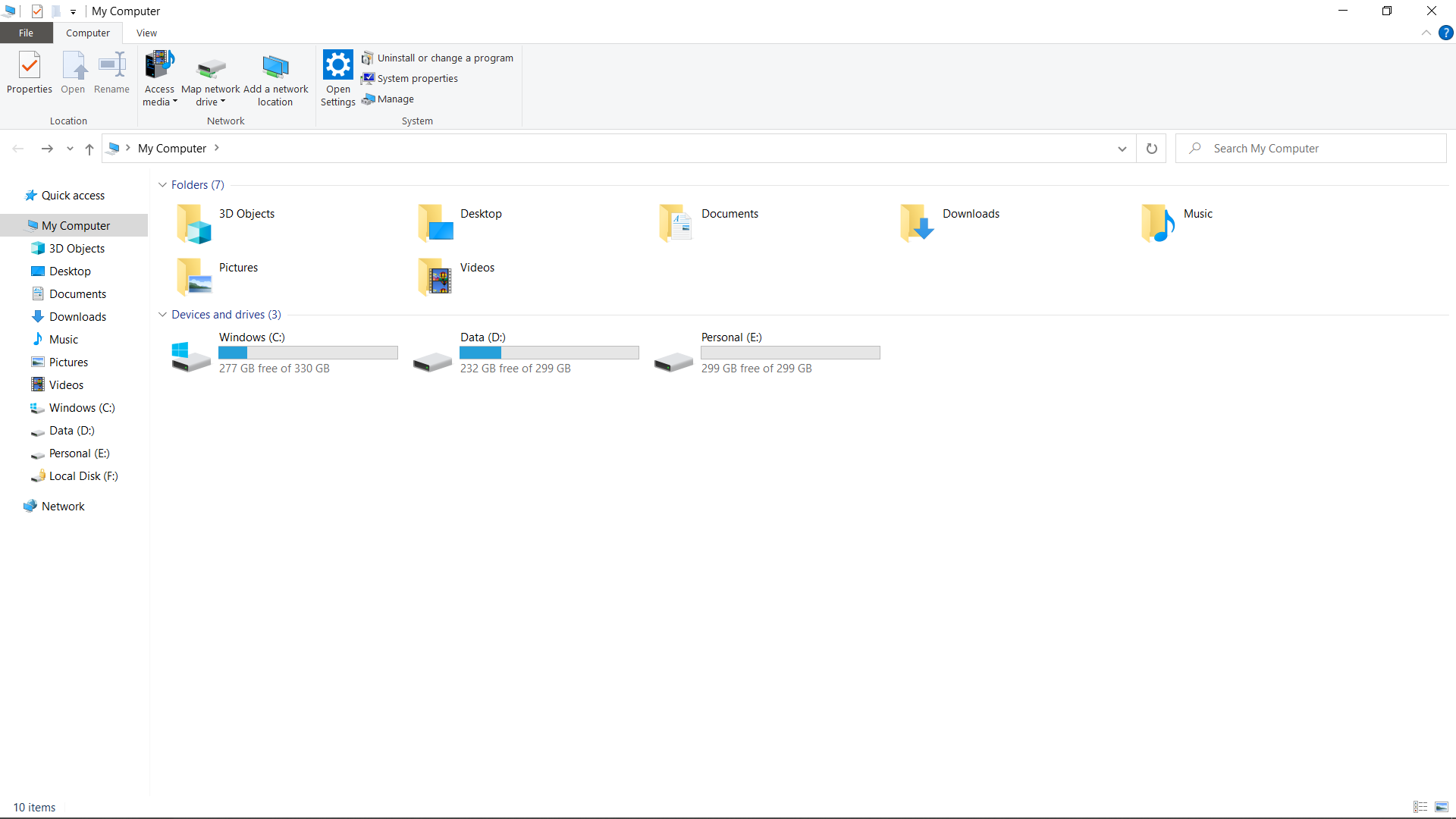Viewport: 1456px width, 819px height.
Task: Click the 232 GB free of 299 GB text
Action: 516,369
